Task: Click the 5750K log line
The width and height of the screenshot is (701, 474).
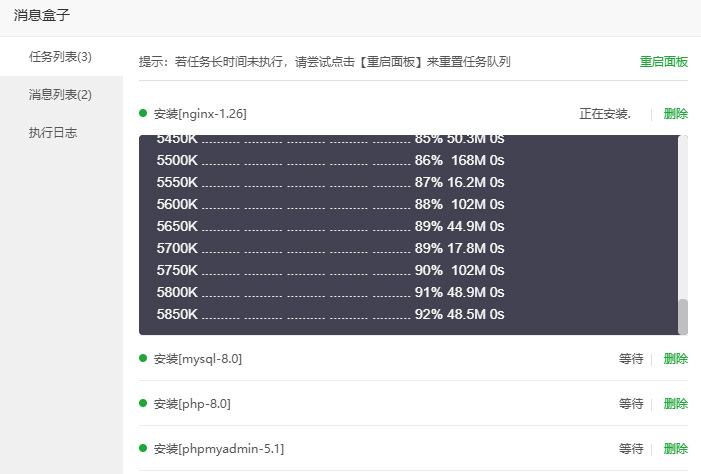Action: pos(330,270)
